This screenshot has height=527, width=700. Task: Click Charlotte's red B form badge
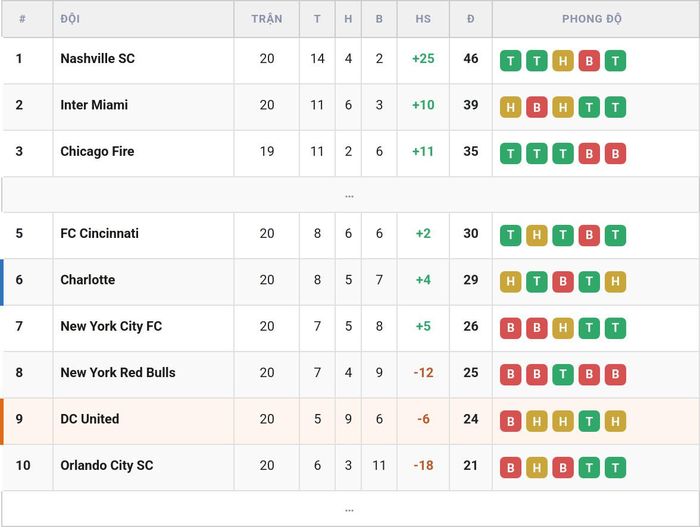(562, 281)
